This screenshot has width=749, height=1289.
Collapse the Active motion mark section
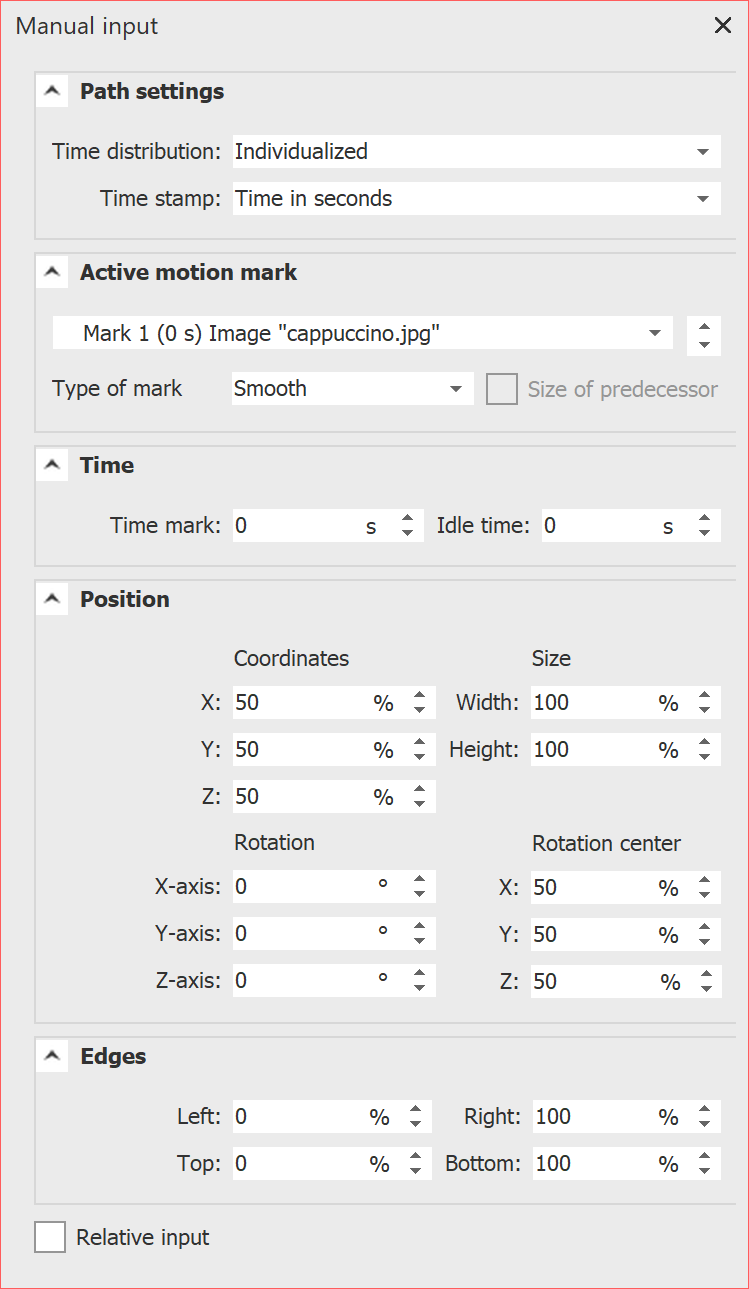52,272
